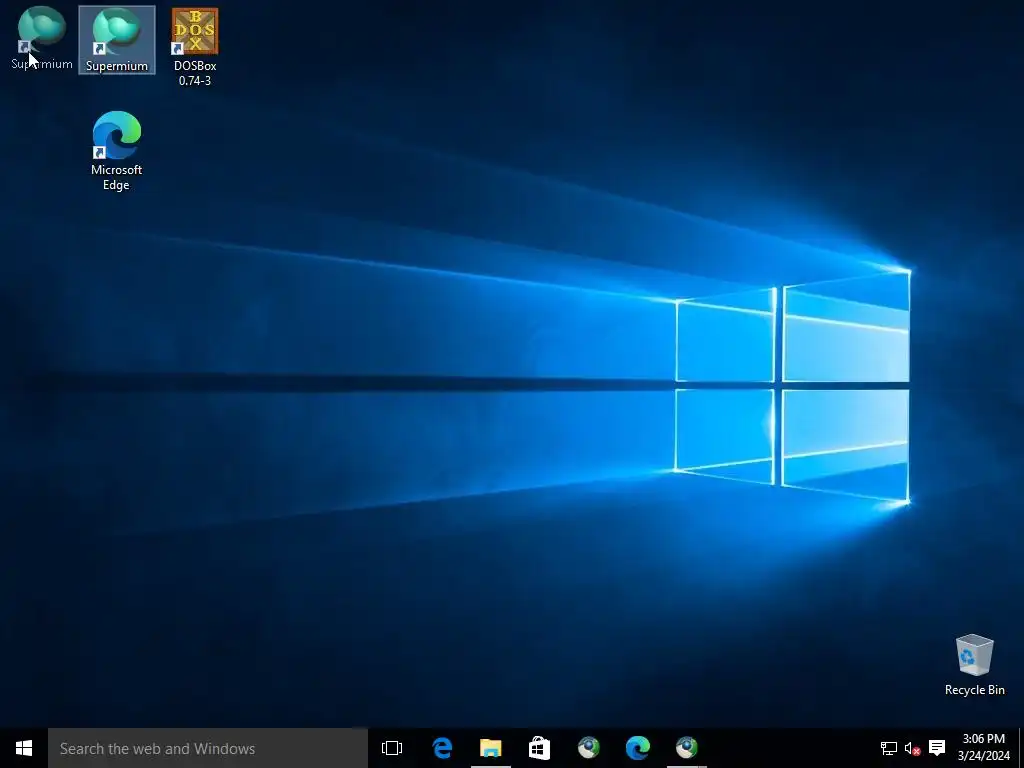The height and width of the screenshot is (768, 1024).
Task: Open the Windows Start menu
Action: point(24,748)
